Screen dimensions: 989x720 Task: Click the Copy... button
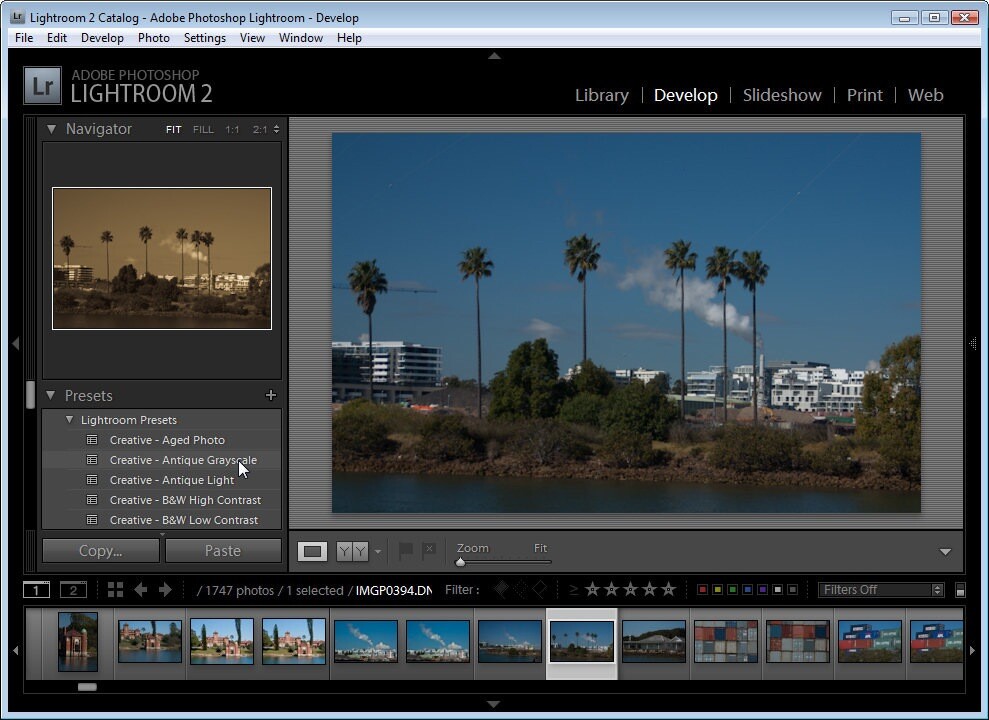click(x=101, y=550)
